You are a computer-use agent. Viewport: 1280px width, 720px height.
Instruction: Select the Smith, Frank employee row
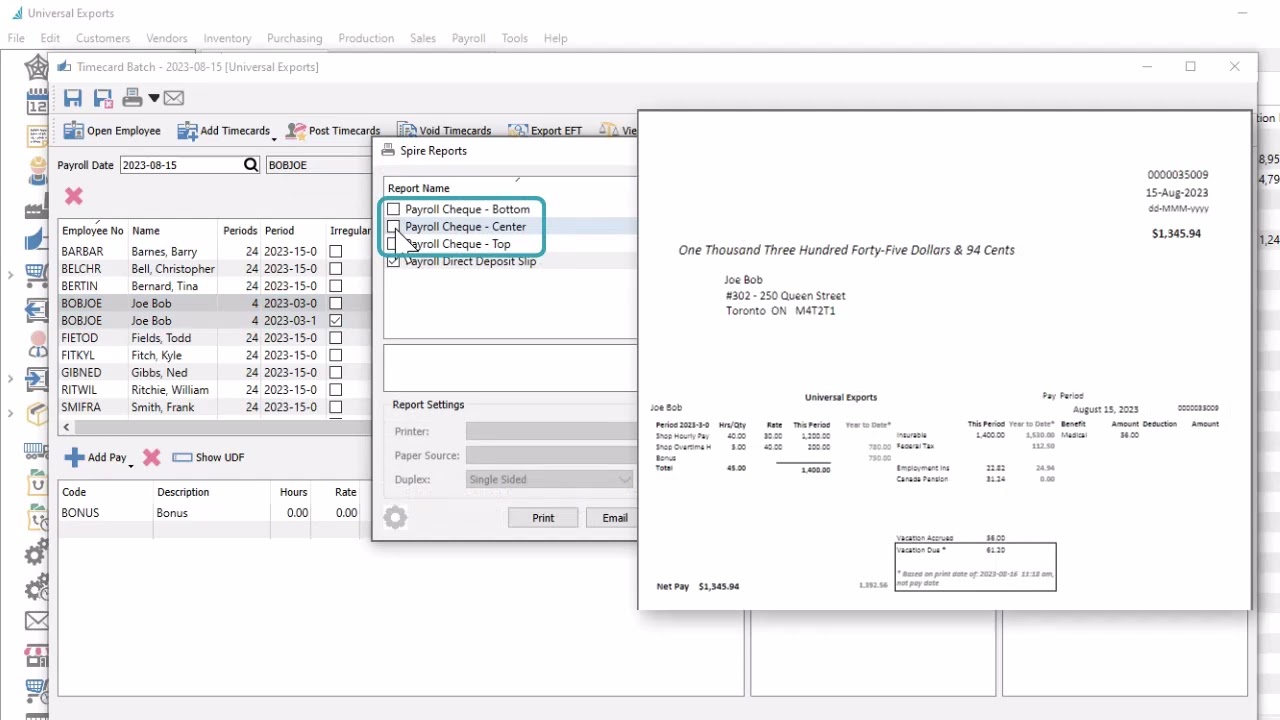216,408
